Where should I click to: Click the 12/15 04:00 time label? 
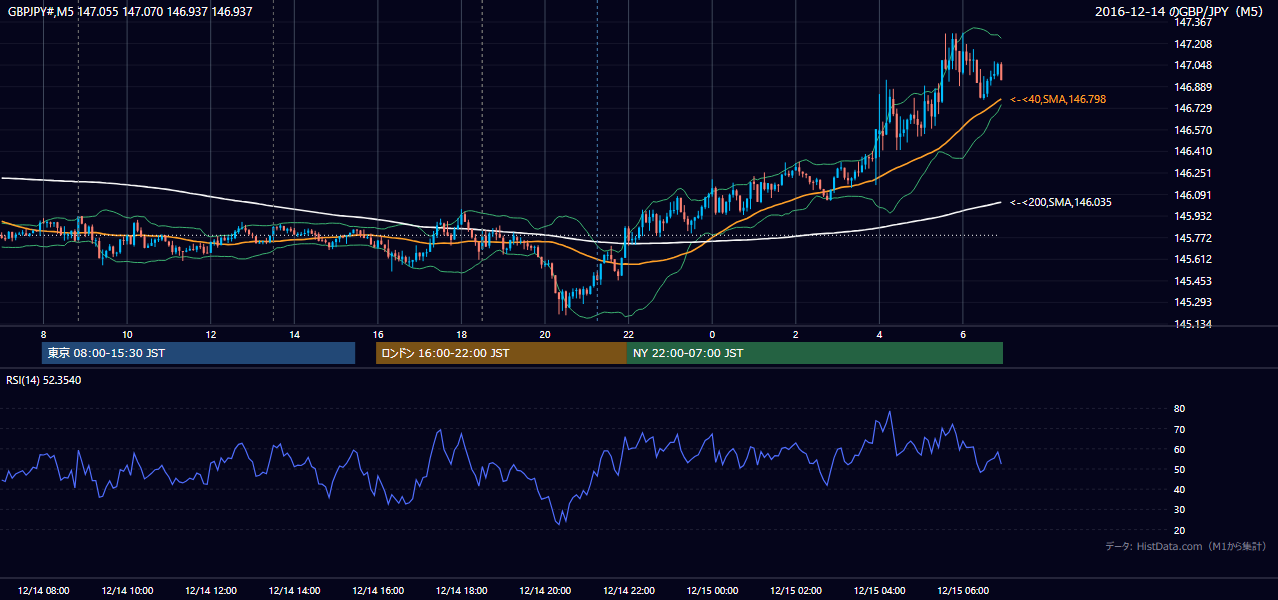879,591
